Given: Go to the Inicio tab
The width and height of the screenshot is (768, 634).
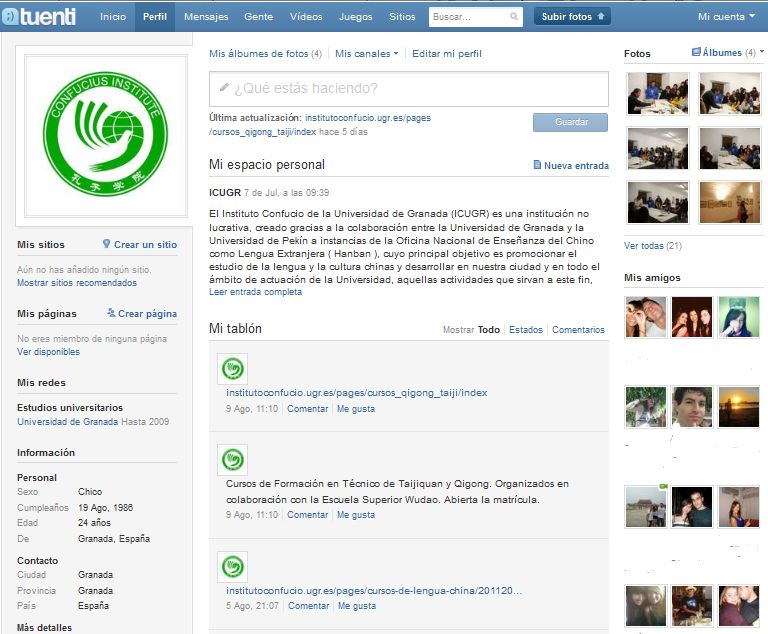Looking at the screenshot, I should (x=113, y=16).
